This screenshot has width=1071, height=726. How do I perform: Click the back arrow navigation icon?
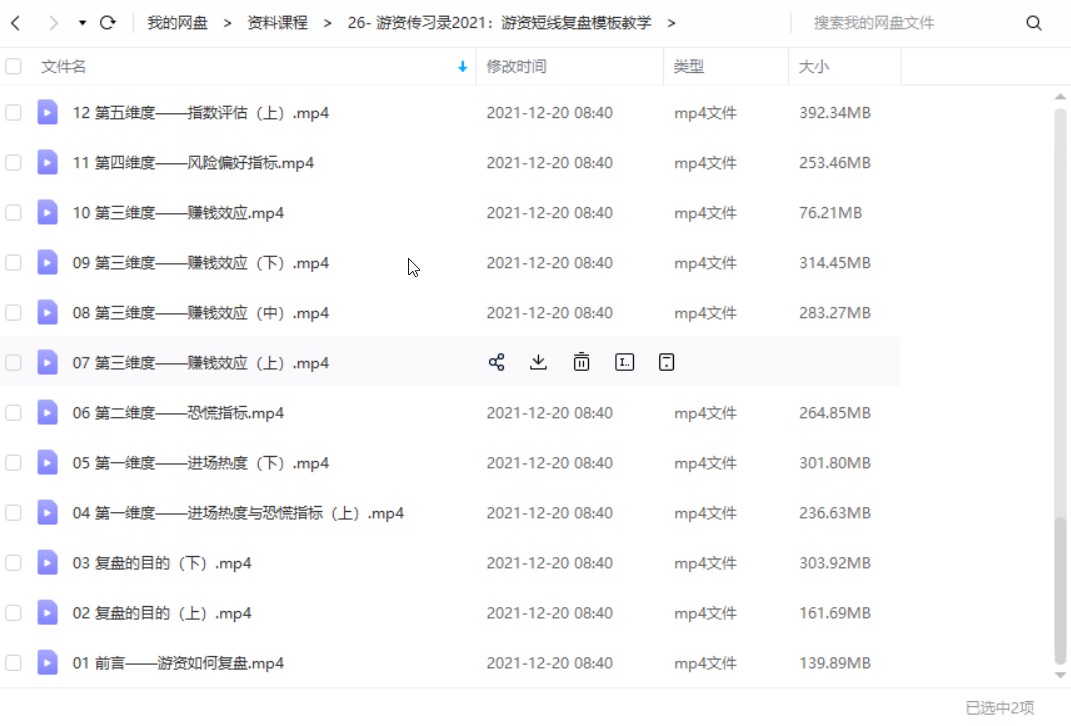pyautogui.click(x=16, y=21)
